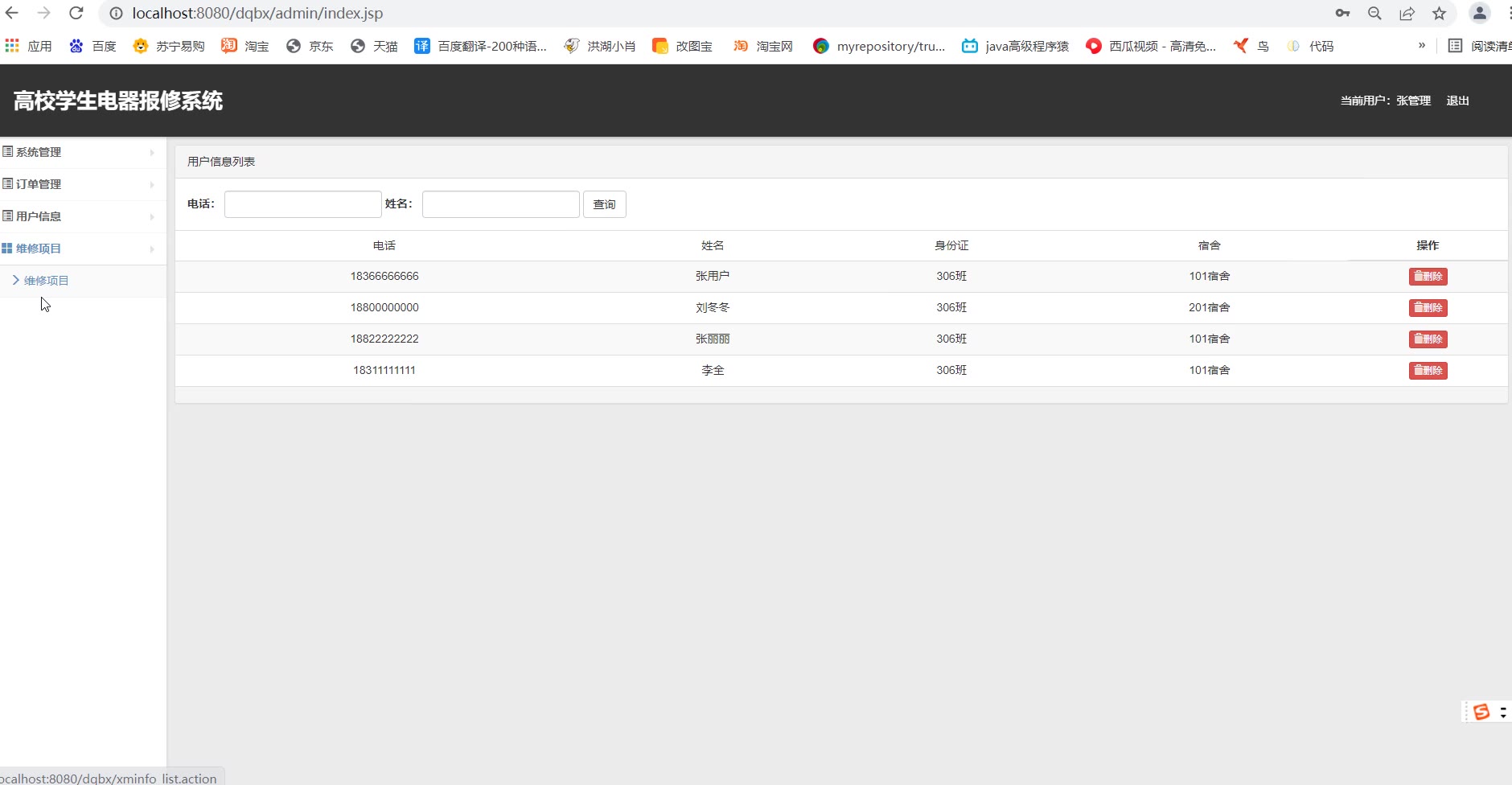
Task: Reload the page with the refresh icon
Action: 76,13
